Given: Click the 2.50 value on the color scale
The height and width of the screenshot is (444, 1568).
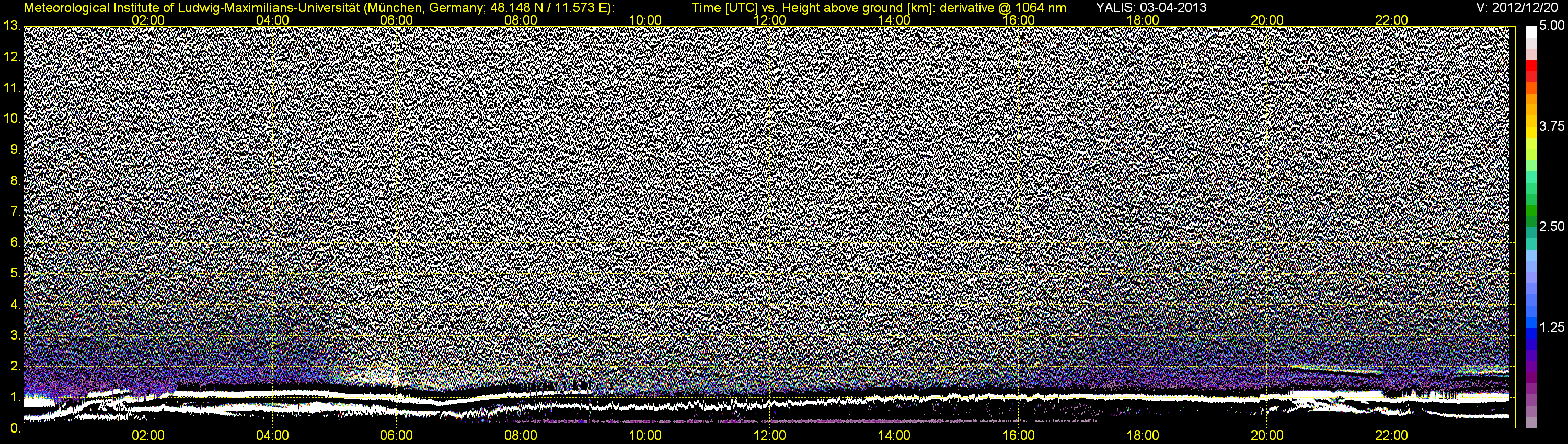Looking at the screenshot, I should (x=1552, y=227).
